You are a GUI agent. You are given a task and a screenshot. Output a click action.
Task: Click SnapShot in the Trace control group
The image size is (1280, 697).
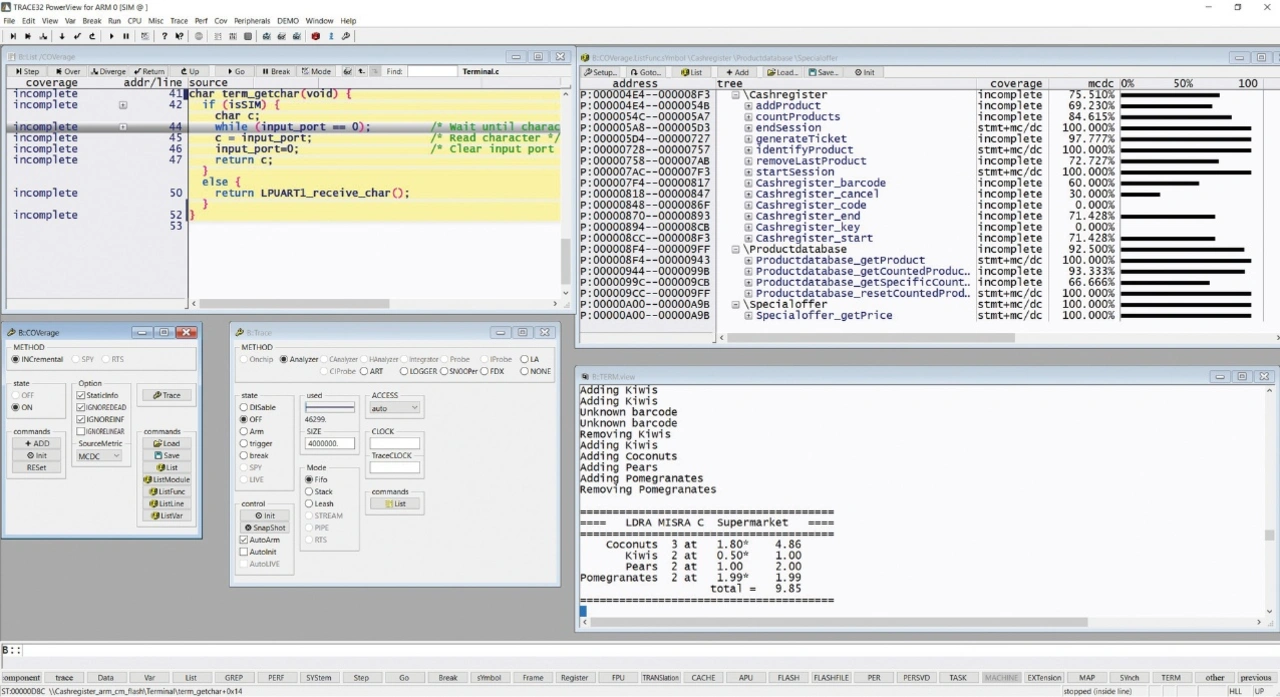[264, 528]
